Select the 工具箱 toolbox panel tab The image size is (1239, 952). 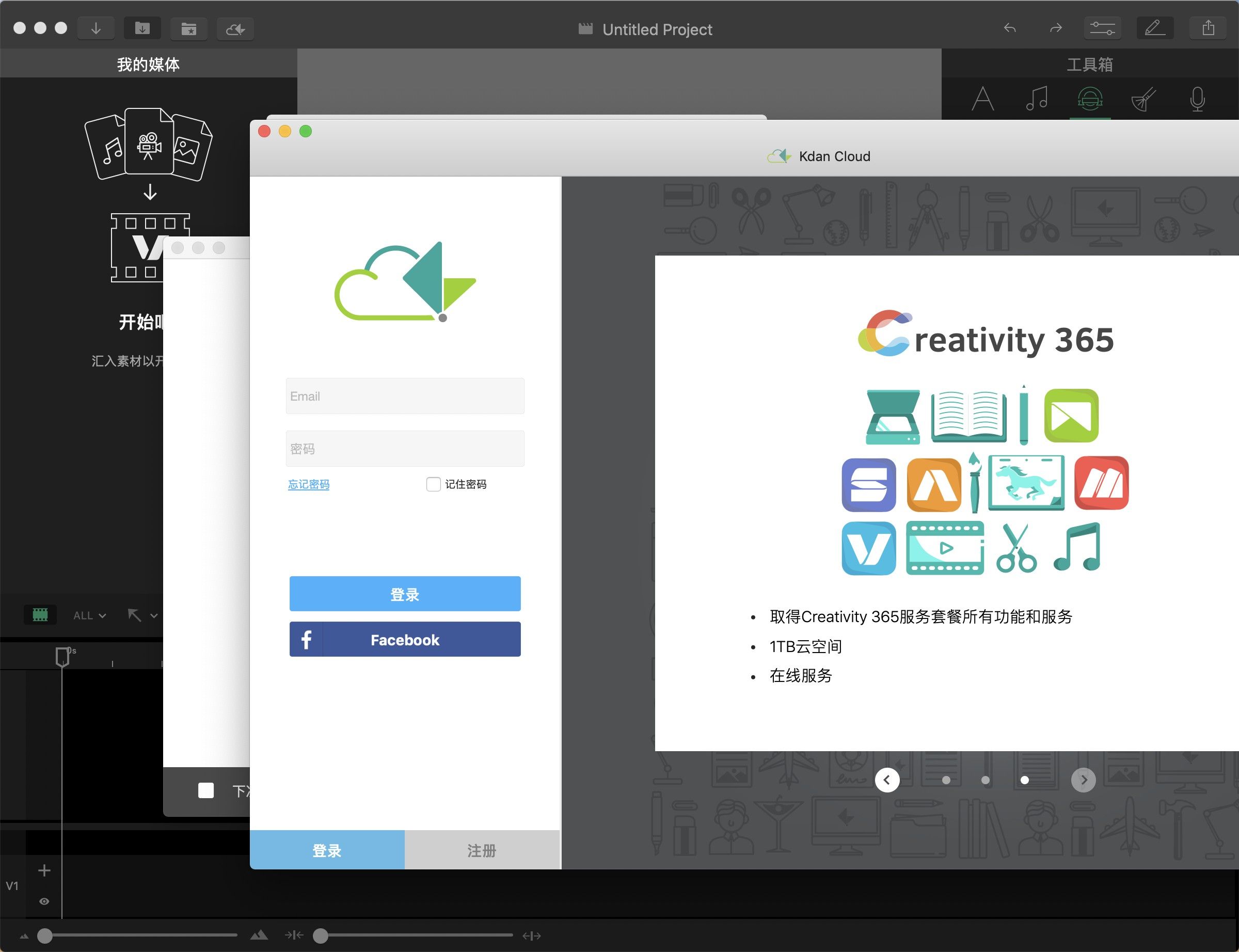click(x=1090, y=64)
